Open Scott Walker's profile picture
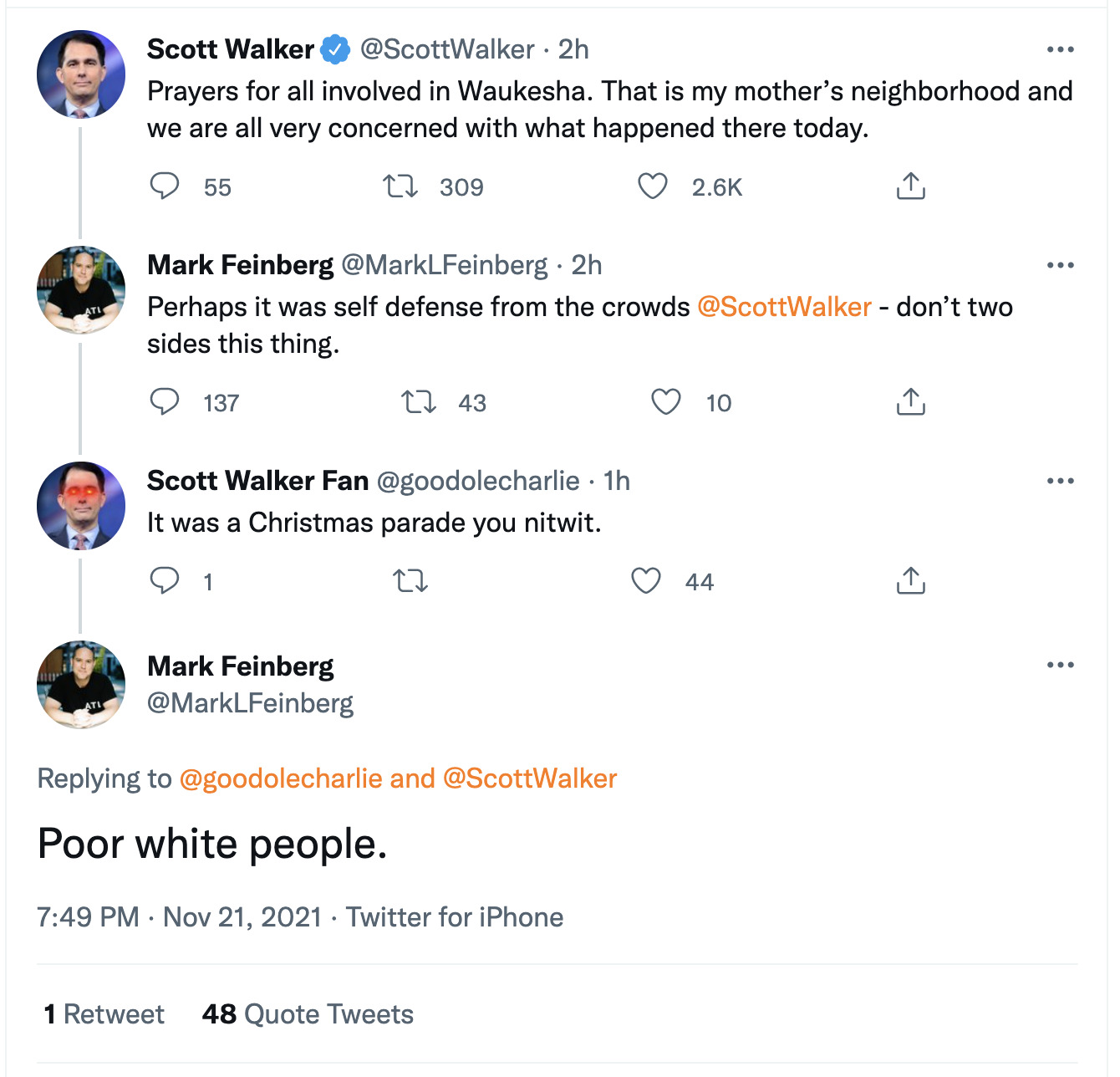 click(81, 74)
